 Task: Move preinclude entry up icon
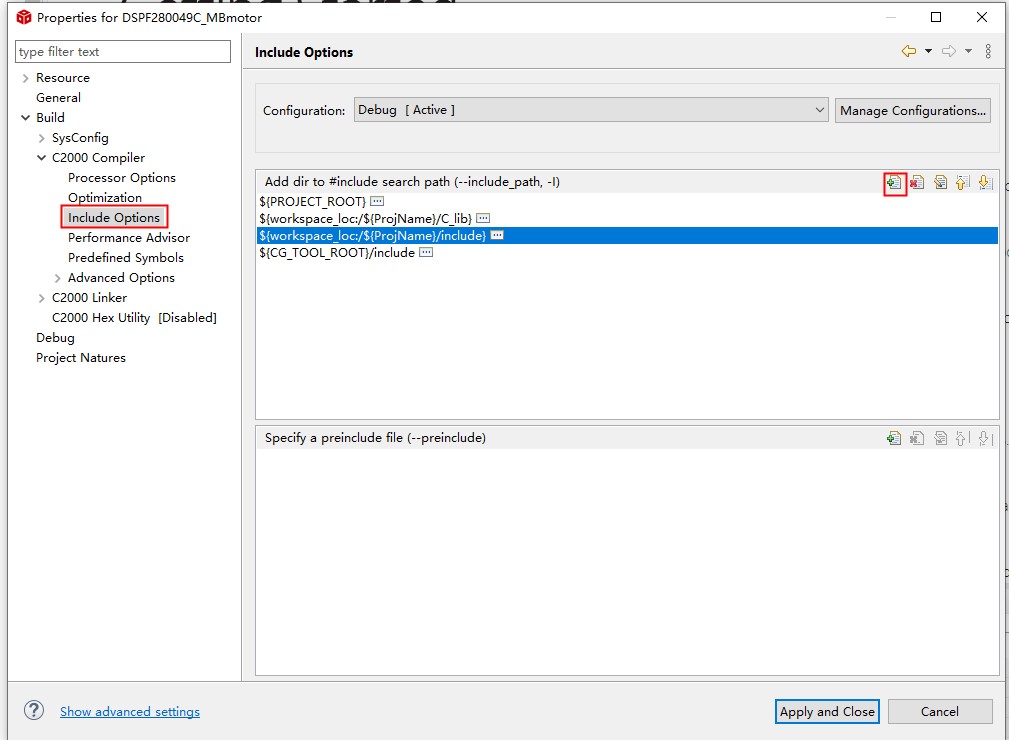962,438
